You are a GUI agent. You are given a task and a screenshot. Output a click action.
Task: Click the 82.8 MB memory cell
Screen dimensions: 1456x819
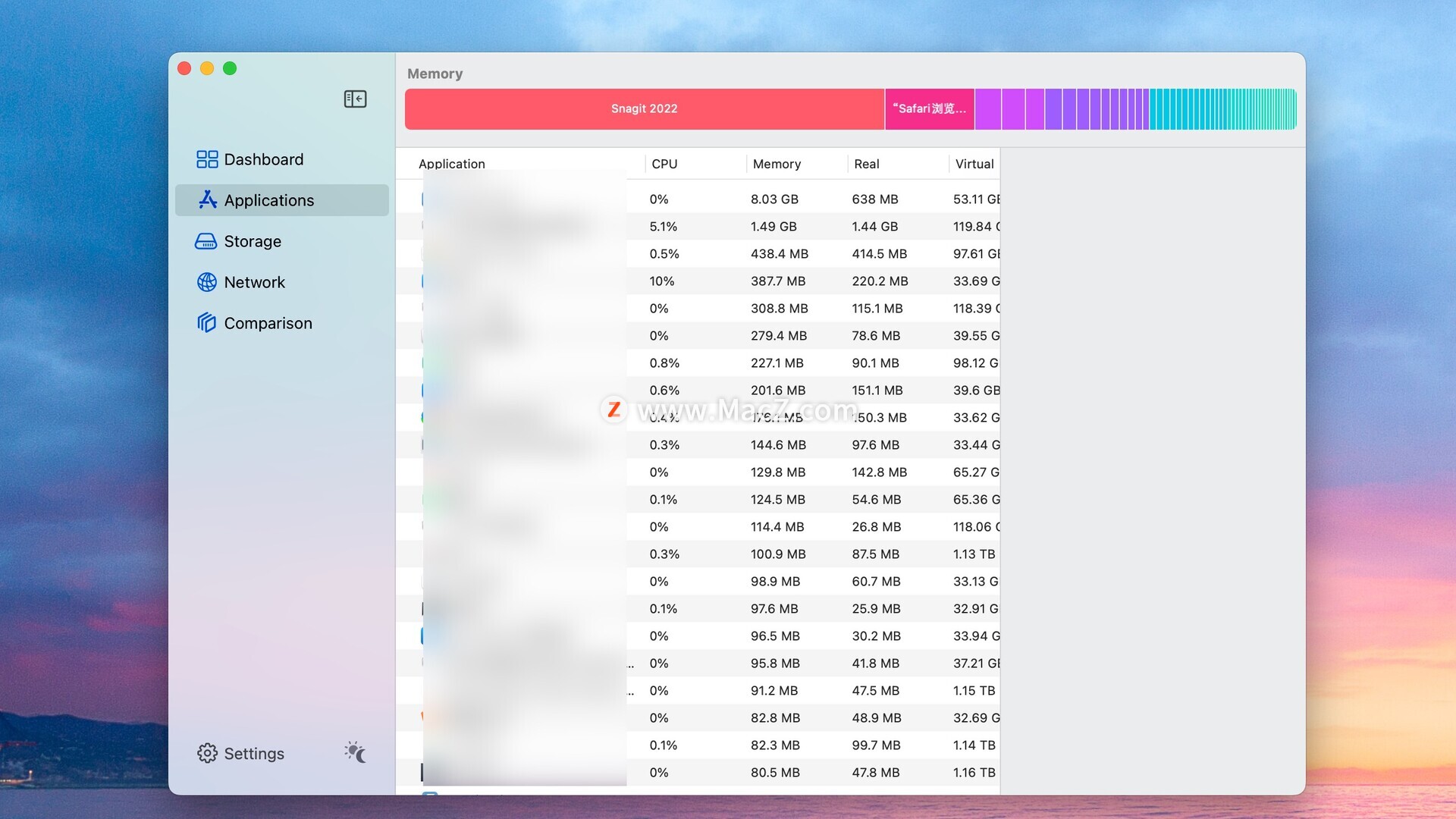[x=775, y=718]
